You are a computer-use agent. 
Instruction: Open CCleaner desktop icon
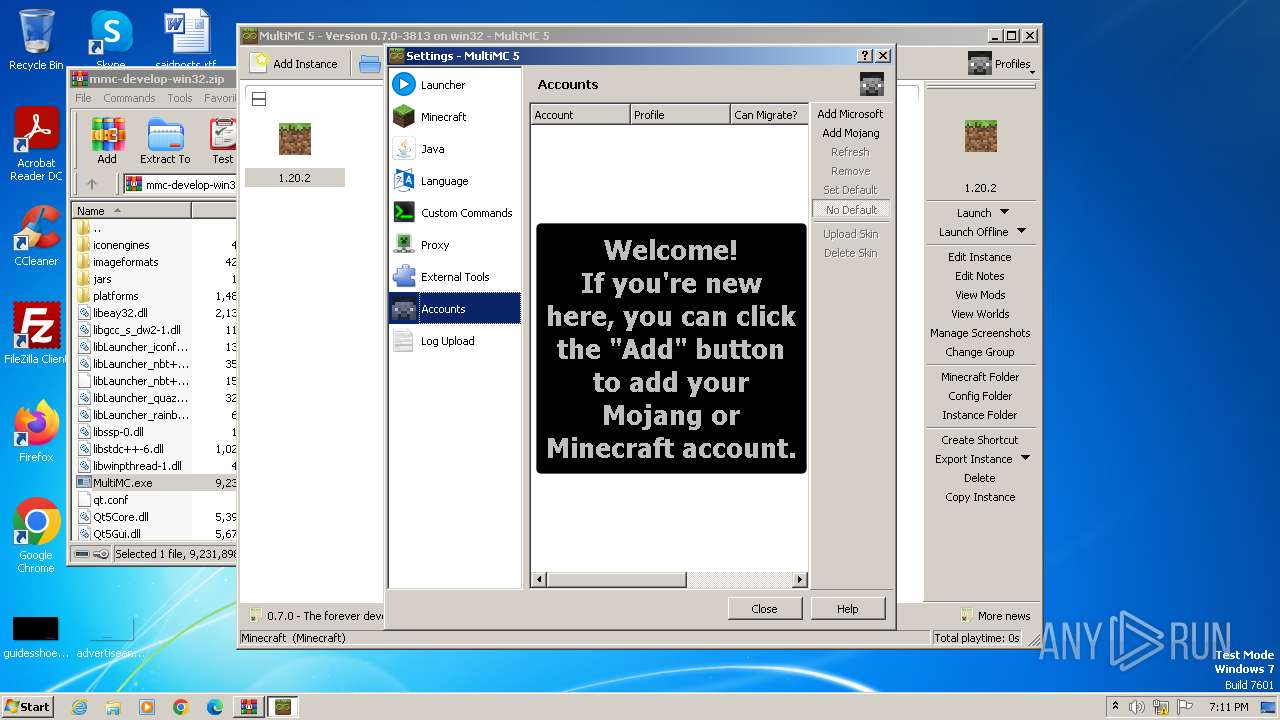click(36, 236)
